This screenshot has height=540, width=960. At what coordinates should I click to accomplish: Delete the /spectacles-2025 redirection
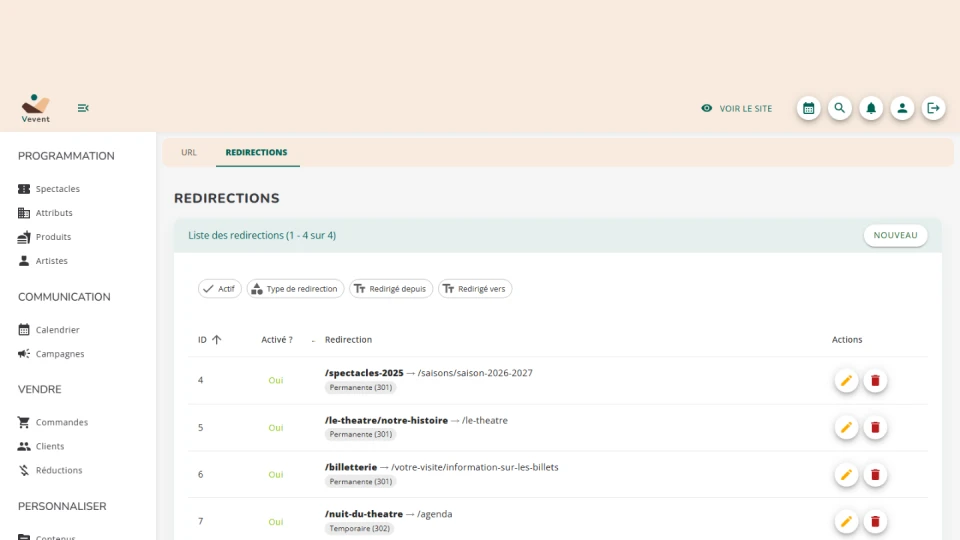coord(876,381)
